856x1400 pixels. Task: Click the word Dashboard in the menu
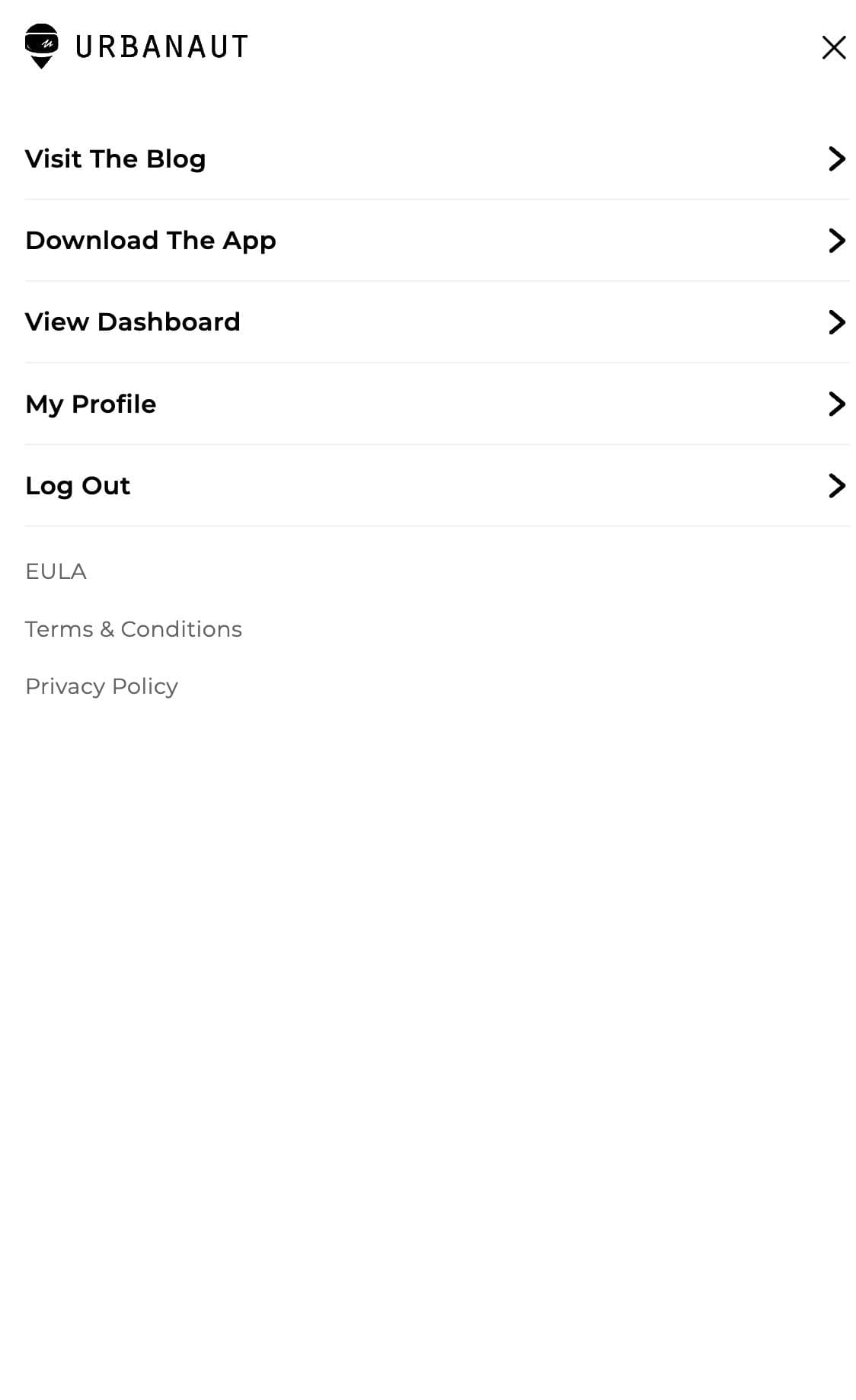click(x=168, y=322)
